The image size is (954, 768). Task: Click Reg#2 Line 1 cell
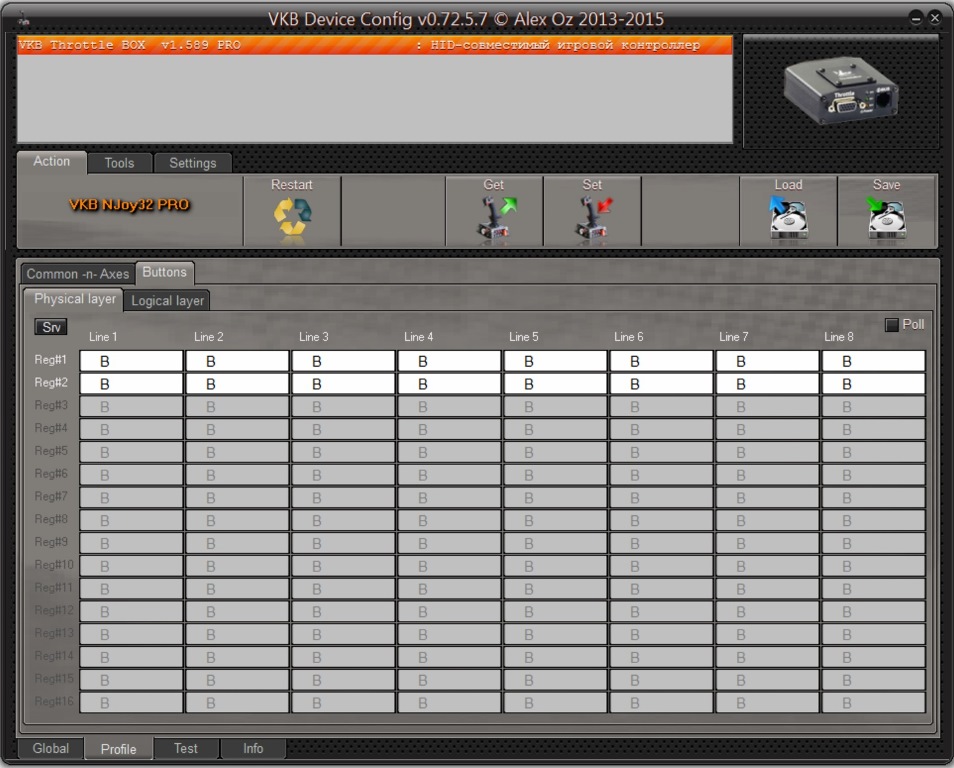pos(131,384)
